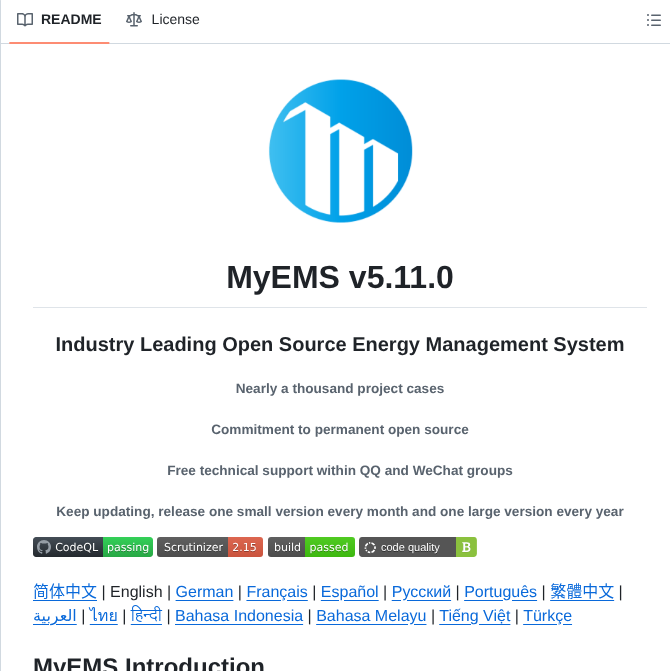
Task: Click the code quality B badge
Action: pyautogui.click(x=418, y=547)
